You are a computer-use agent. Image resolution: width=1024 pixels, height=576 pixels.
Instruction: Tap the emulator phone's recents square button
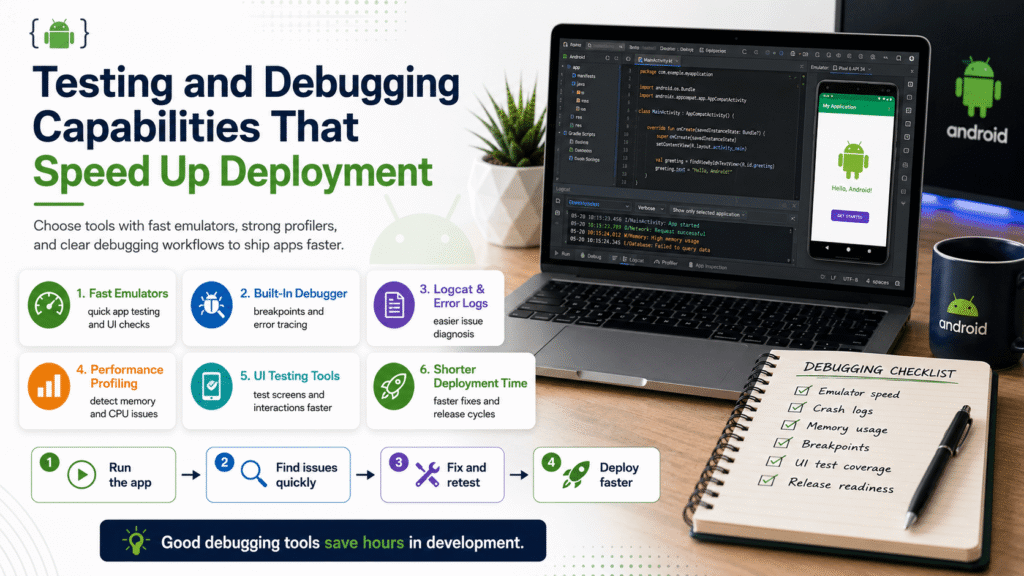[869, 251]
